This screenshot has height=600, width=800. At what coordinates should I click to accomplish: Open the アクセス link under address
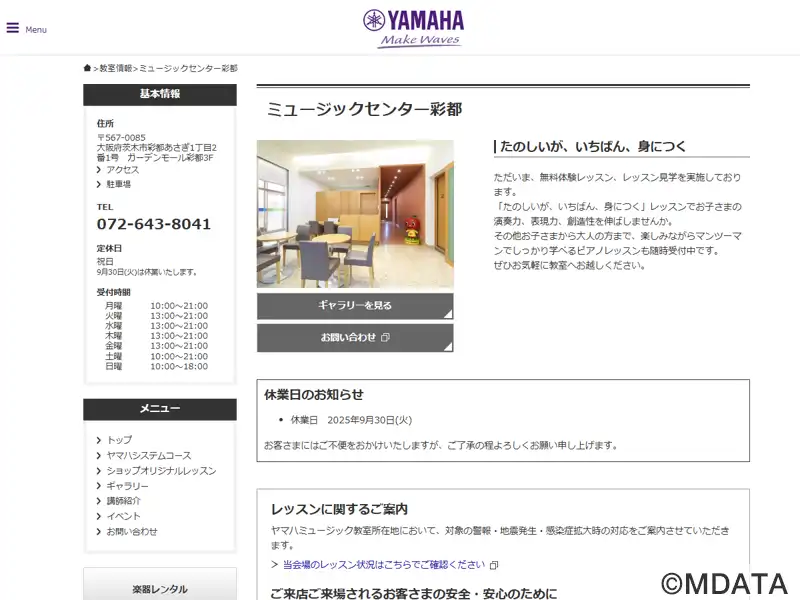(122, 169)
